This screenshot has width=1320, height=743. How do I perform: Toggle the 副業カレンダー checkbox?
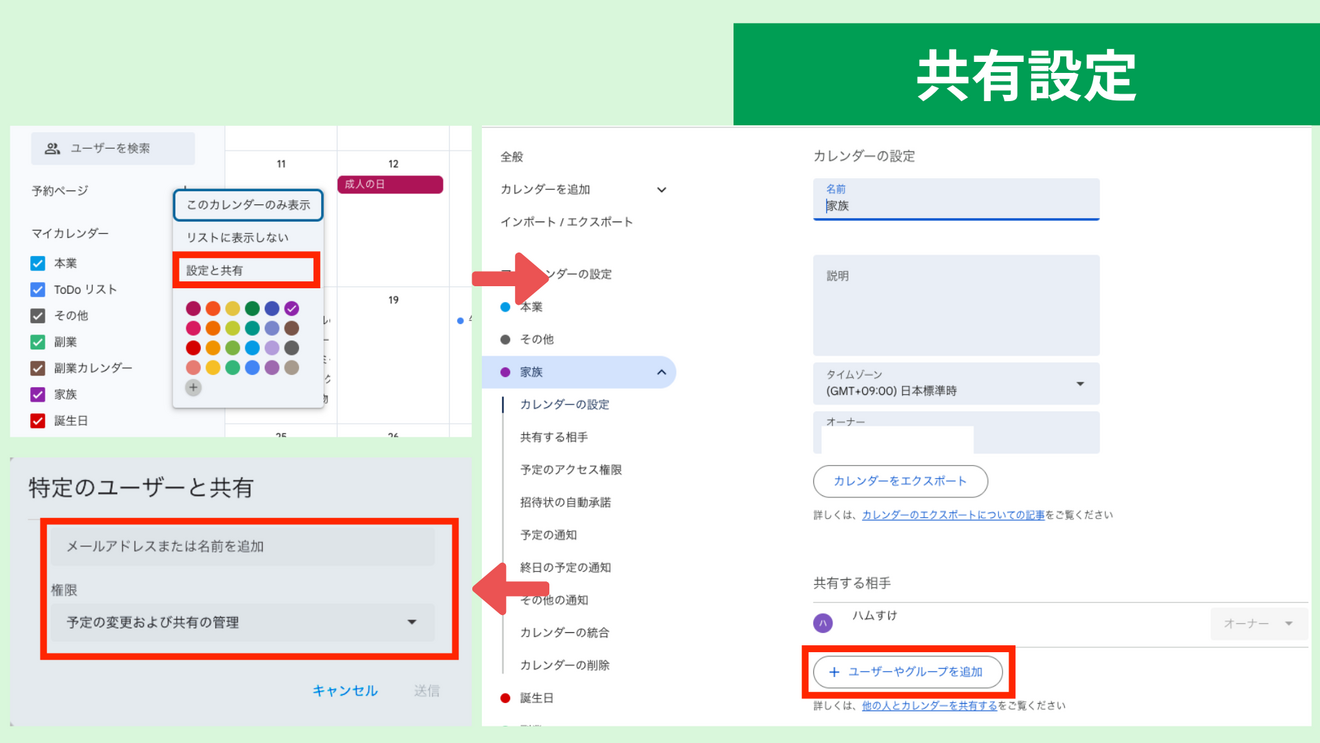pos(38,368)
